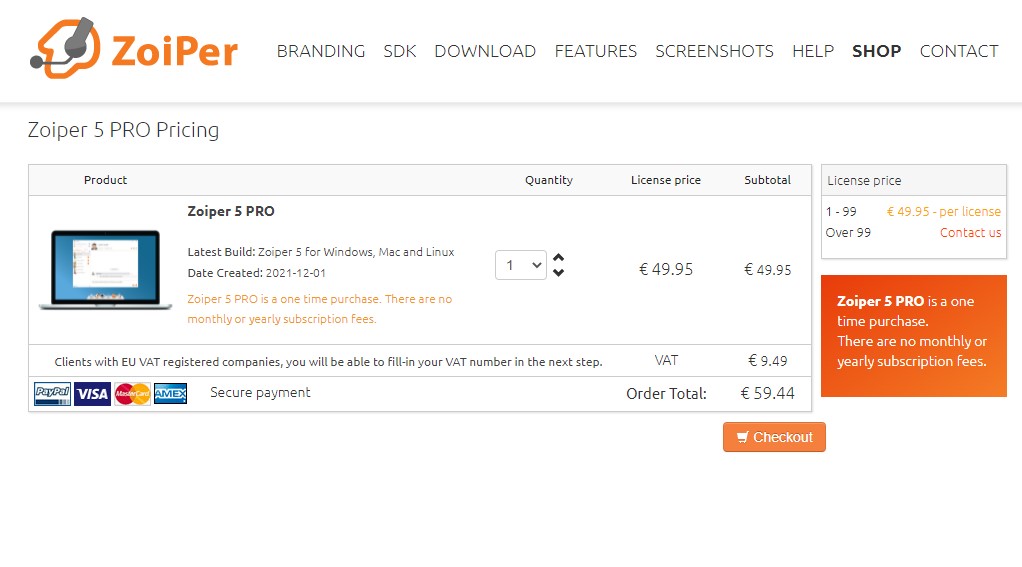Viewport: 1022px width, 567px height.
Task: Click the 'Over 99' pricing row label
Action: click(848, 233)
